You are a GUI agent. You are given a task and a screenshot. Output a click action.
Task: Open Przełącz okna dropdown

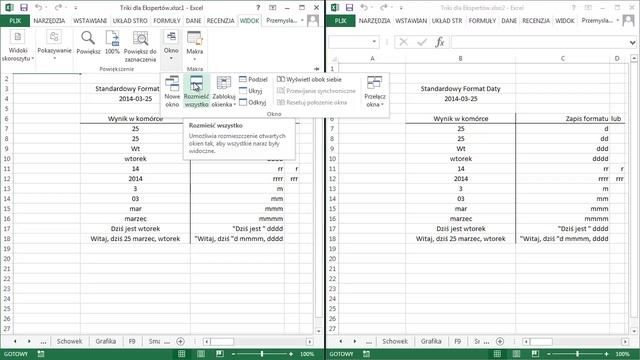tap(375, 91)
